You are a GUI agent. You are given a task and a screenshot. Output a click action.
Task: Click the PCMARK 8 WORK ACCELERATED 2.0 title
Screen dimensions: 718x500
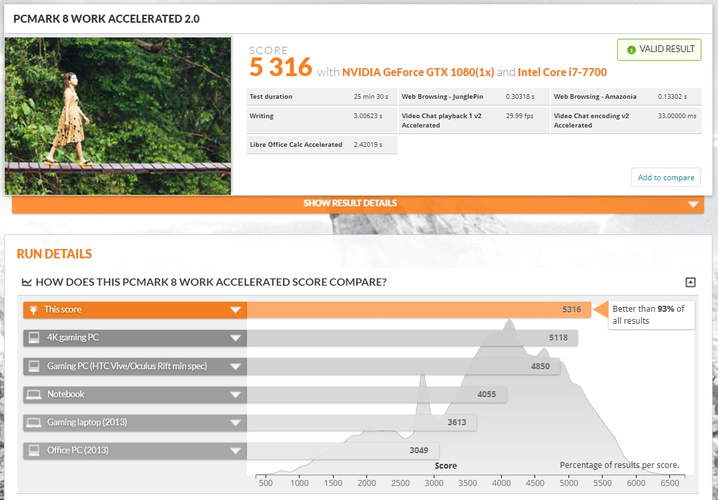coord(106,19)
